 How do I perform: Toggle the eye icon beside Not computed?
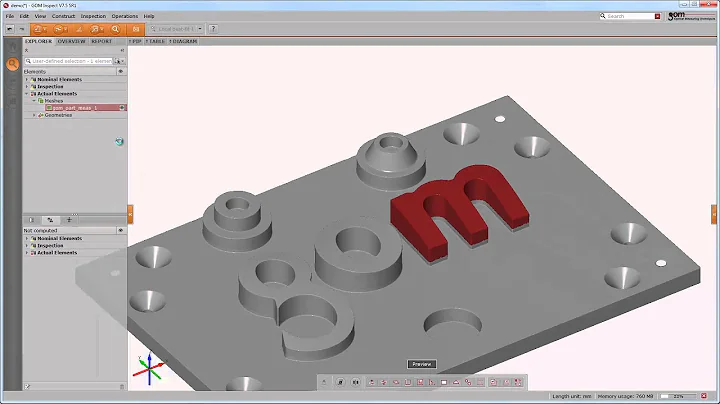coord(121,230)
